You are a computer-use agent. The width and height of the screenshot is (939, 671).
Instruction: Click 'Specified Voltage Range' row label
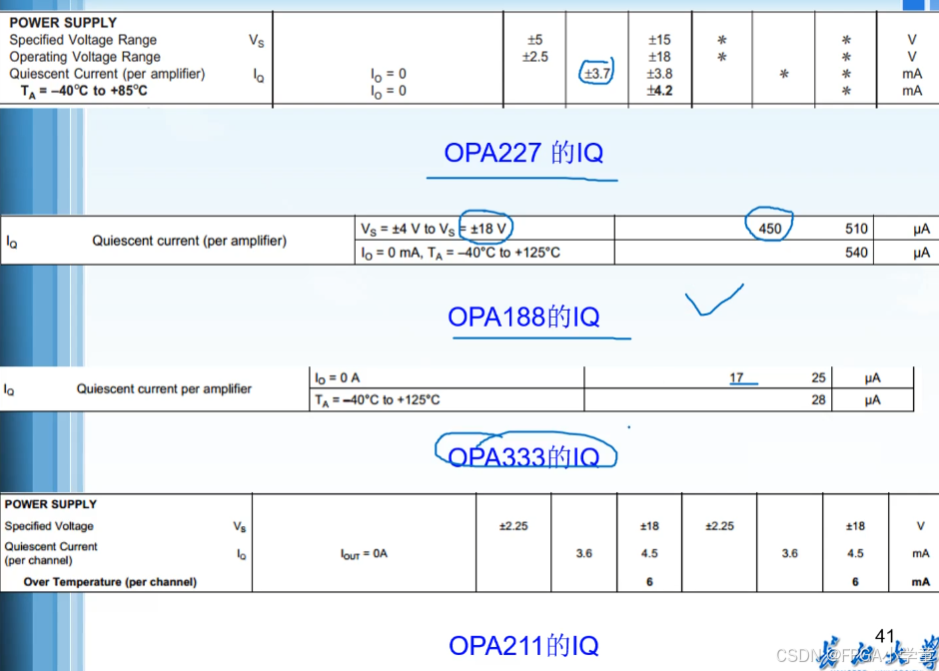click(x=83, y=40)
